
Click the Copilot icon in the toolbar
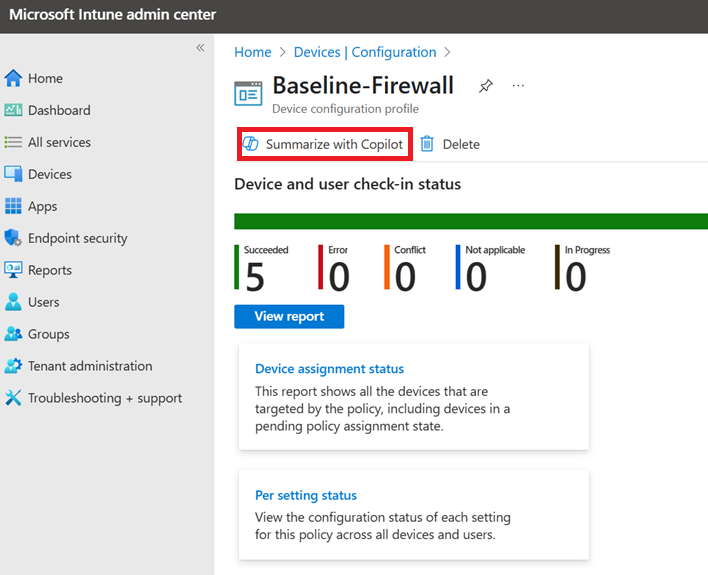(251, 144)
